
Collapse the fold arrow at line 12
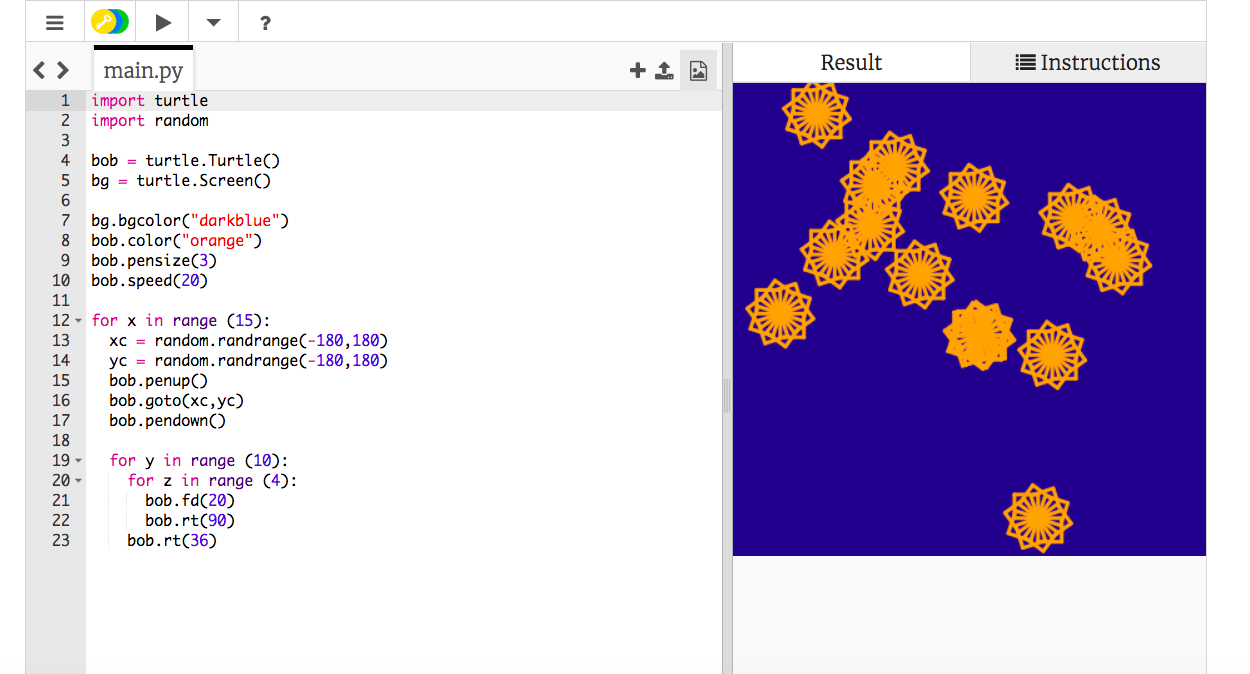click(79, 321)
